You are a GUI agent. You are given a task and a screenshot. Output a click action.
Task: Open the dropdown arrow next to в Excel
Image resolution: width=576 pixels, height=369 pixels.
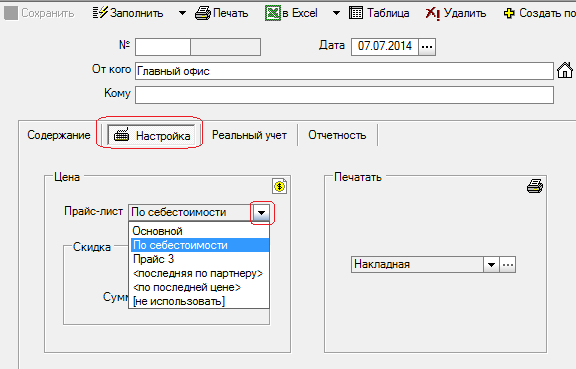pyautogui.click(x=336, y=13)
